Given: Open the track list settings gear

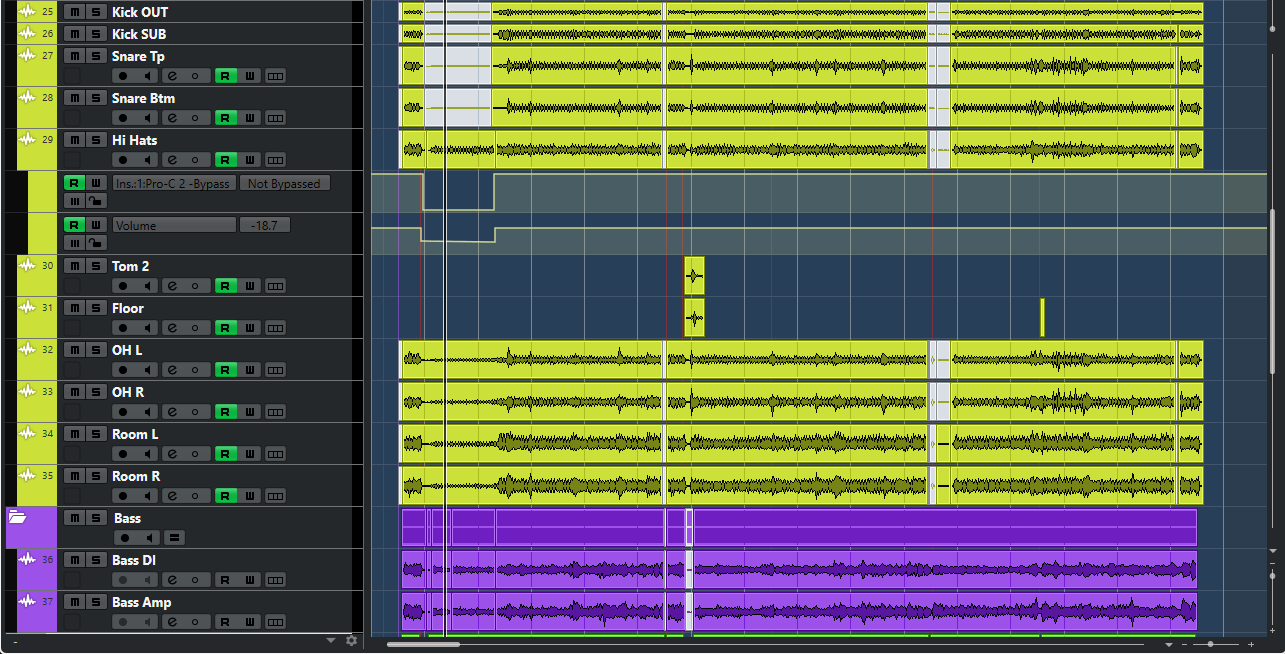Looking at the screenshot, I should pos(351,640).
